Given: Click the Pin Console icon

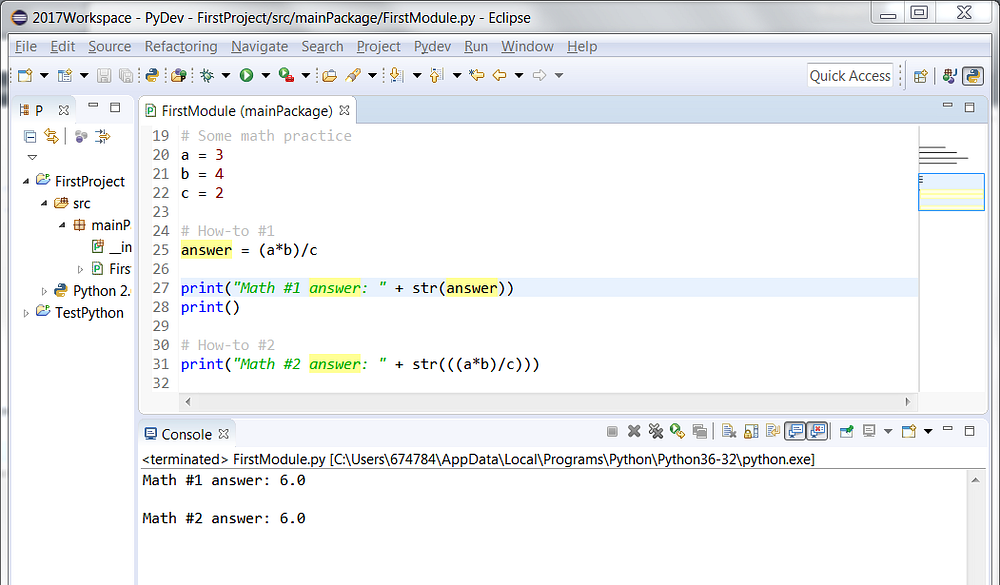Looking at the screenshot, I should point(846,432).
